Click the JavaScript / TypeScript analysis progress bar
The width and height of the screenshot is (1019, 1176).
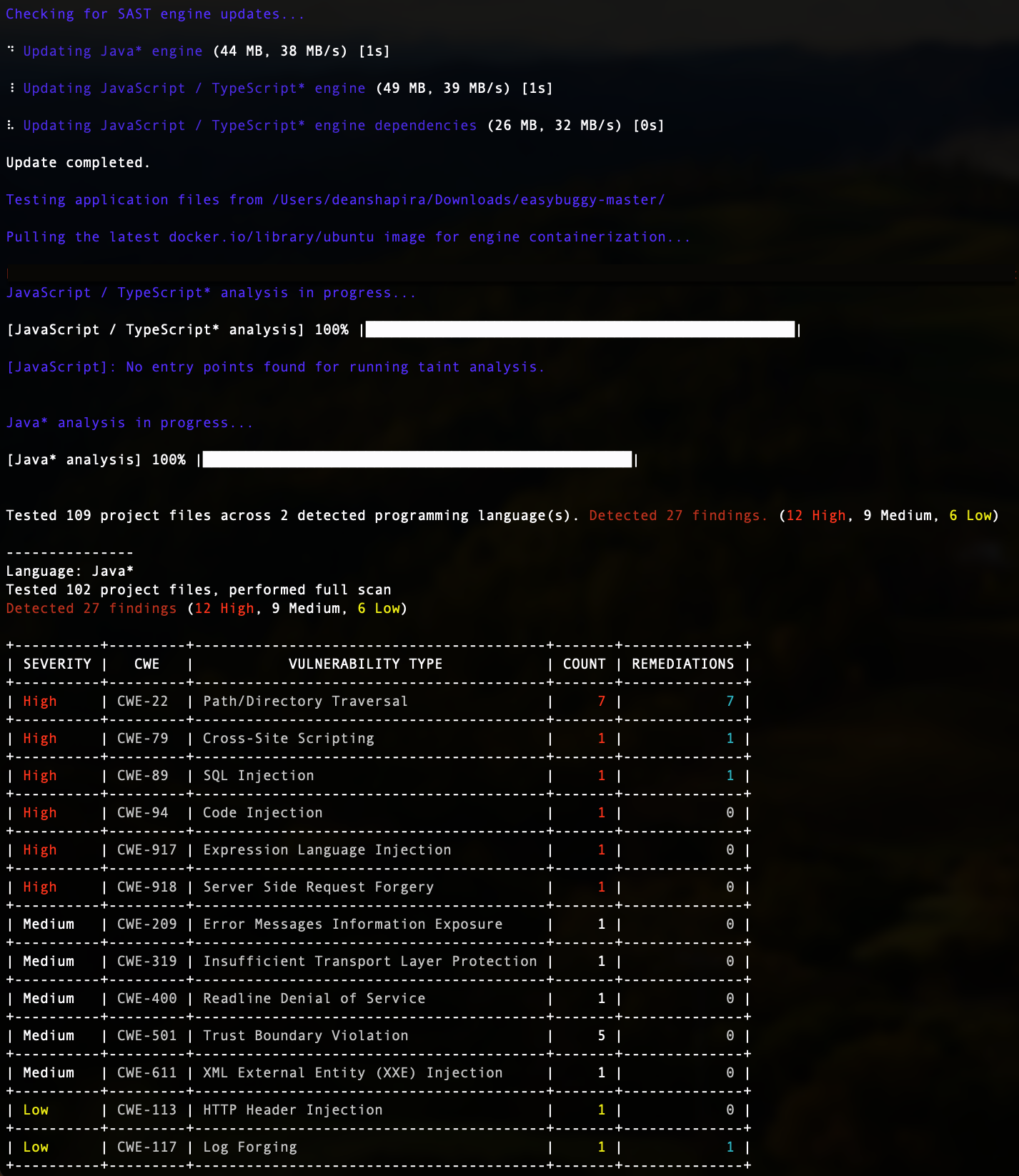(580, 329)
